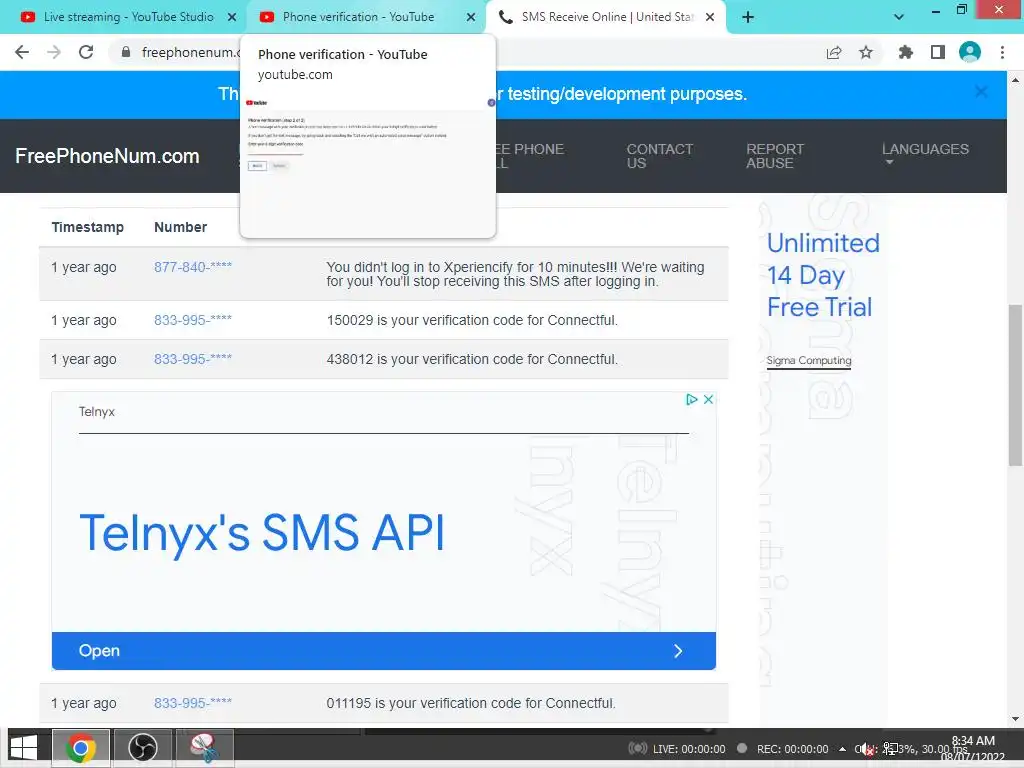Select the Xperiencify SMS message text
The height and width of the screenshot is (768, 1024).
click(515, 274)
